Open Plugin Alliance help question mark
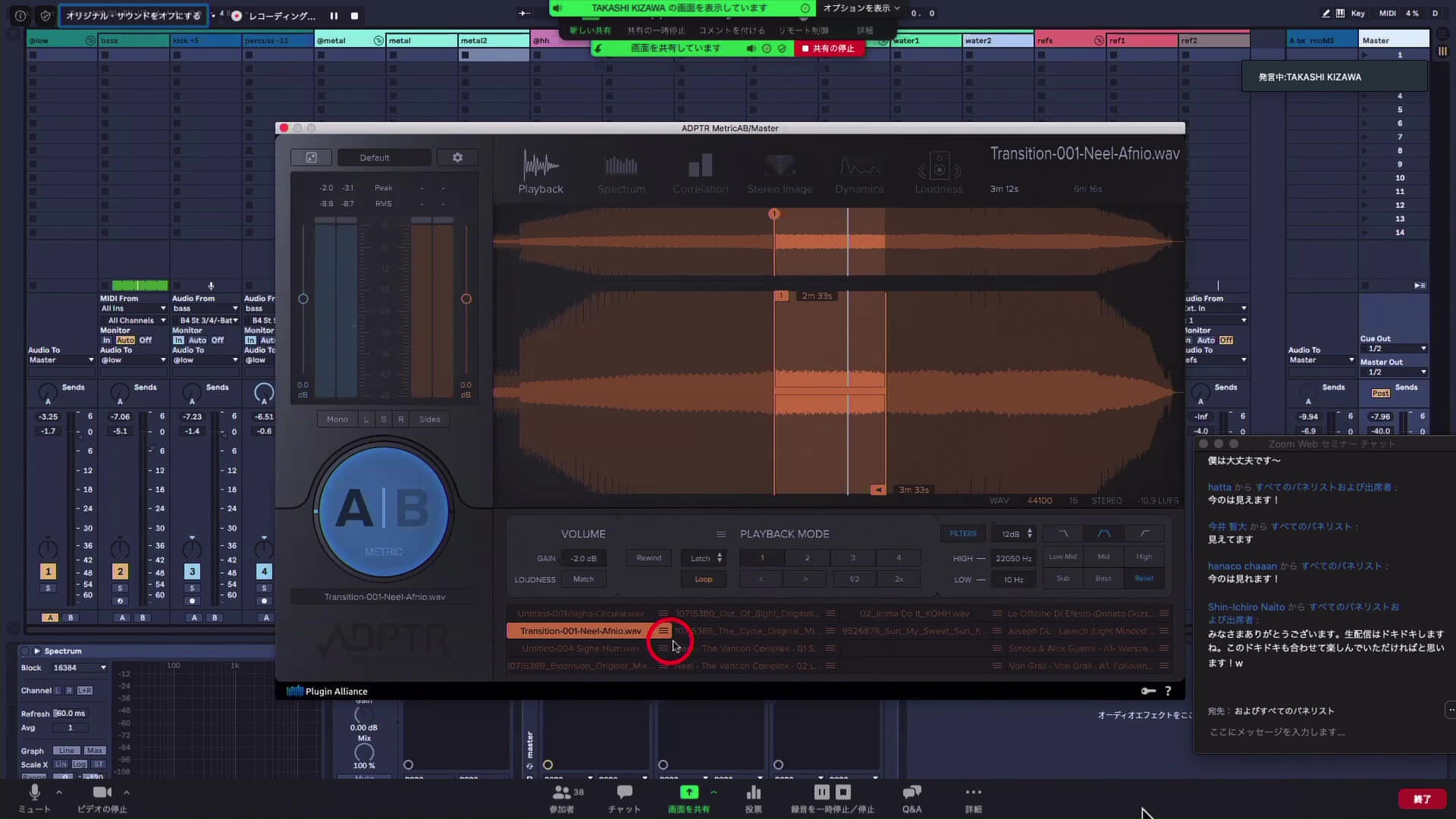Image resolution: width=1456 pixels, height=819 pixels. [x=1168, y=691]
